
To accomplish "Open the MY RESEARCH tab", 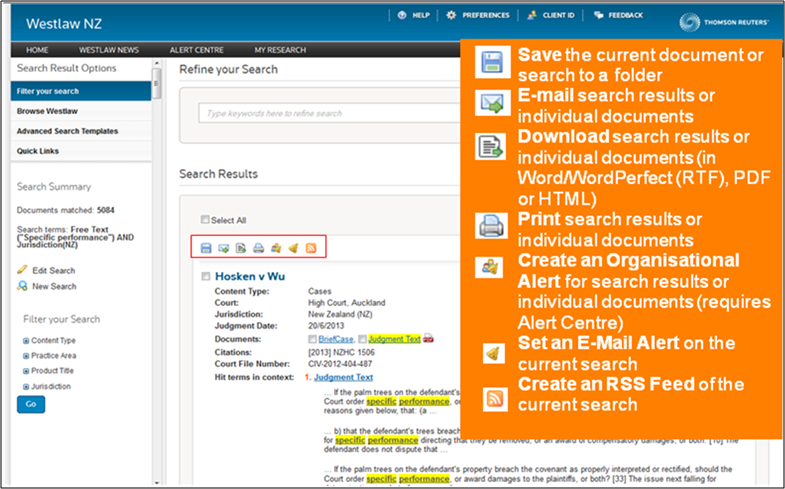I will 280,50.
